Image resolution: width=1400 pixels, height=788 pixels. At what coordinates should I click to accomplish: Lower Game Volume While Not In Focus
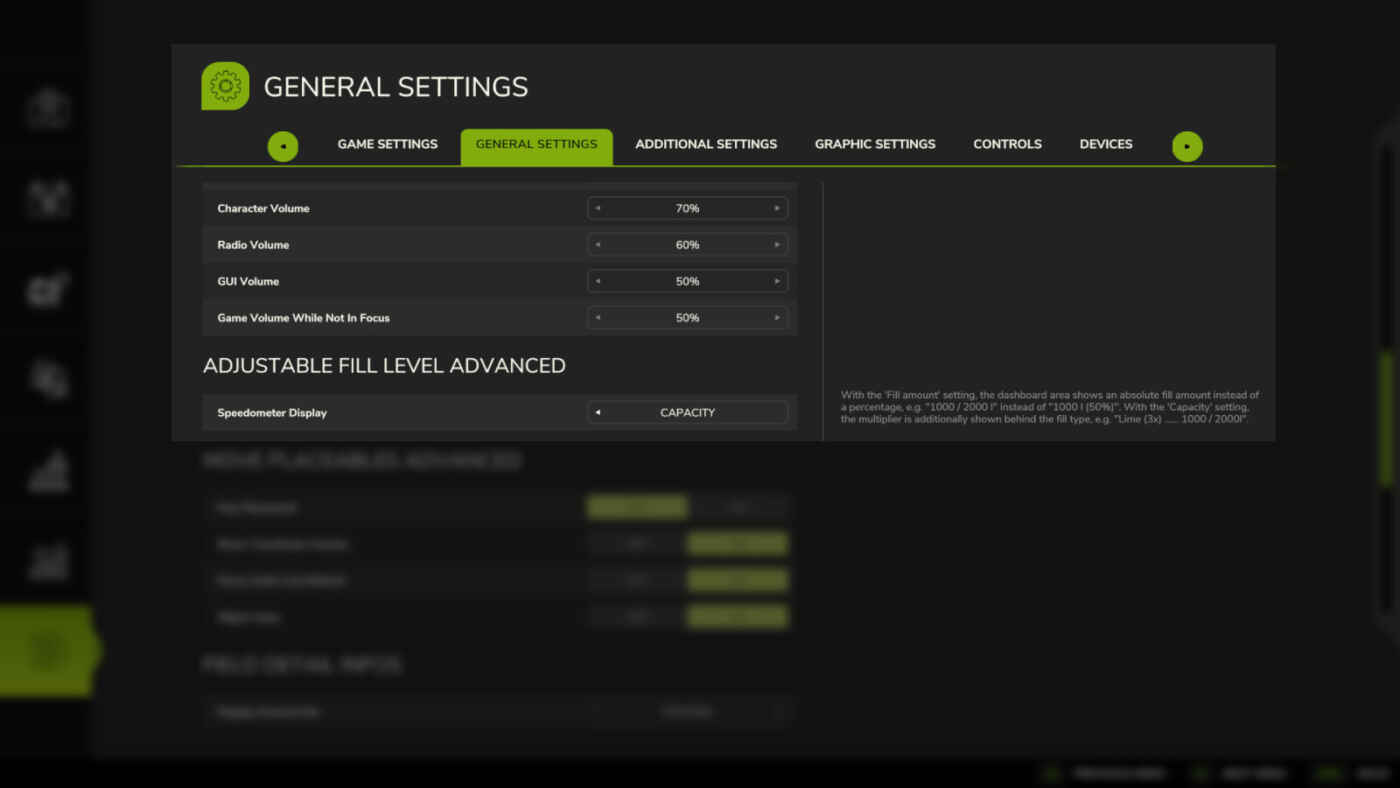(598, 318)
